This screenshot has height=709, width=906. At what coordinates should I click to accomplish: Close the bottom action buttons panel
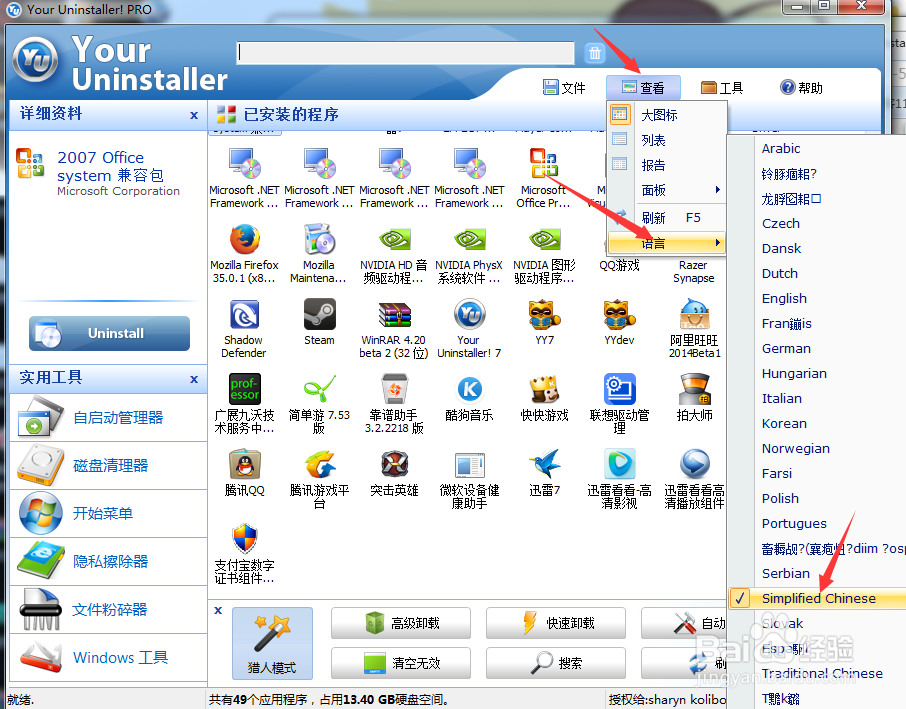(x=218, y=610)
